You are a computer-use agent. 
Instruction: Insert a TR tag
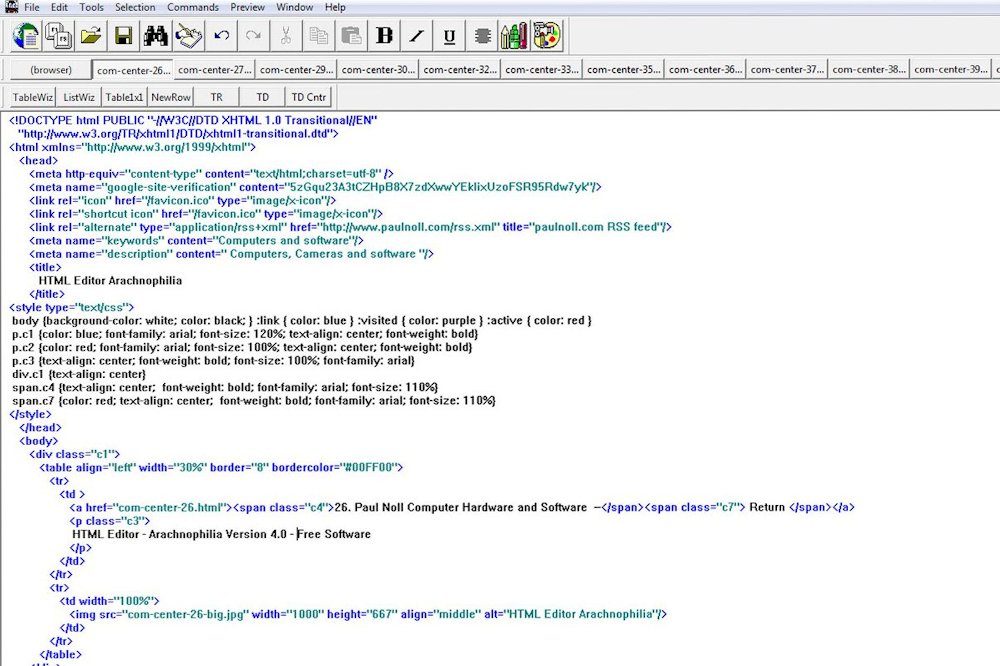point(217,97)
